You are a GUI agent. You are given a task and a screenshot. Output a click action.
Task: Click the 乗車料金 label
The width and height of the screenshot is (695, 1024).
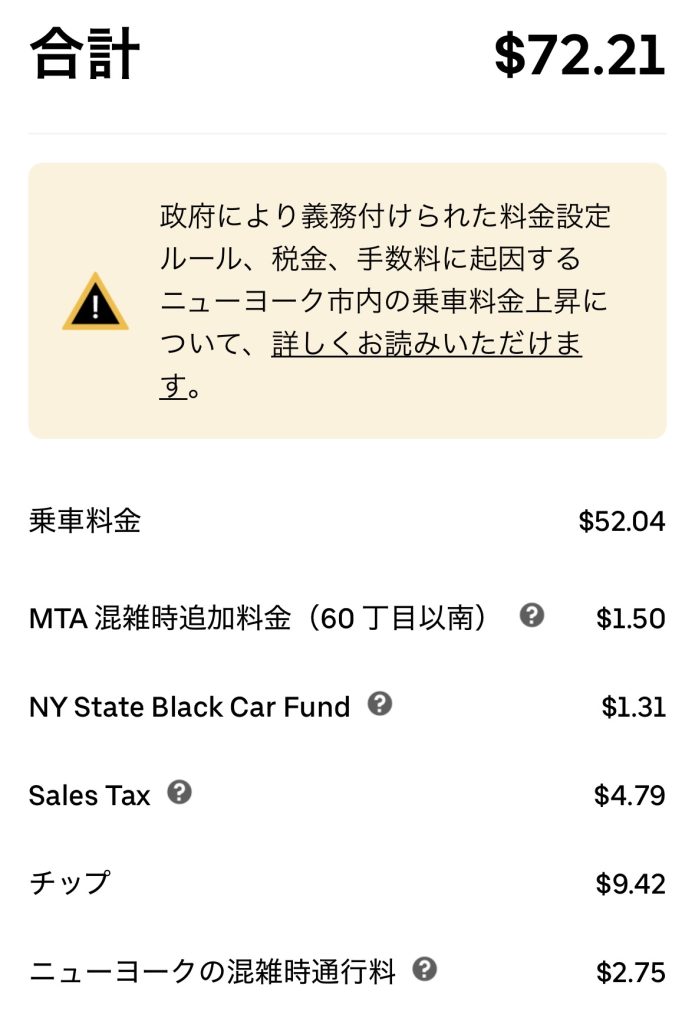85,521
